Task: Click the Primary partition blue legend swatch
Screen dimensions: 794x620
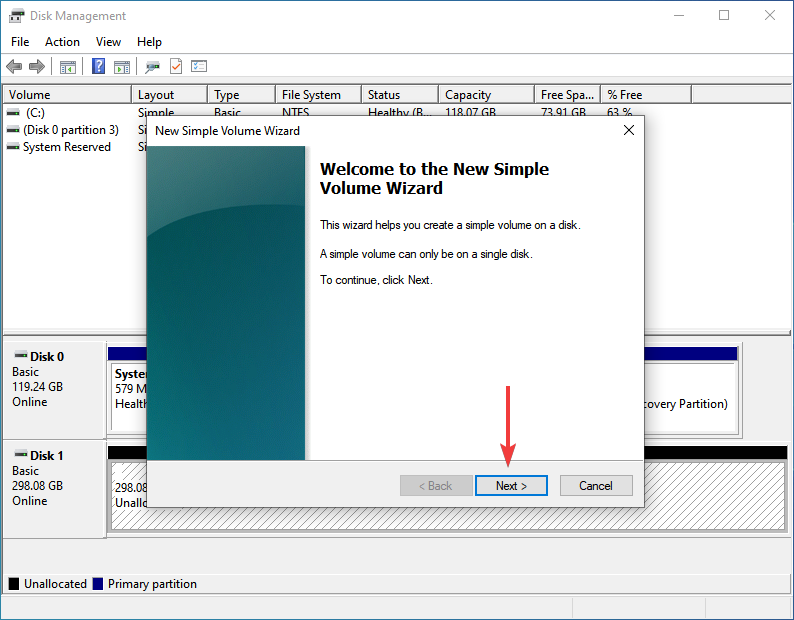Action: point(98,584)
